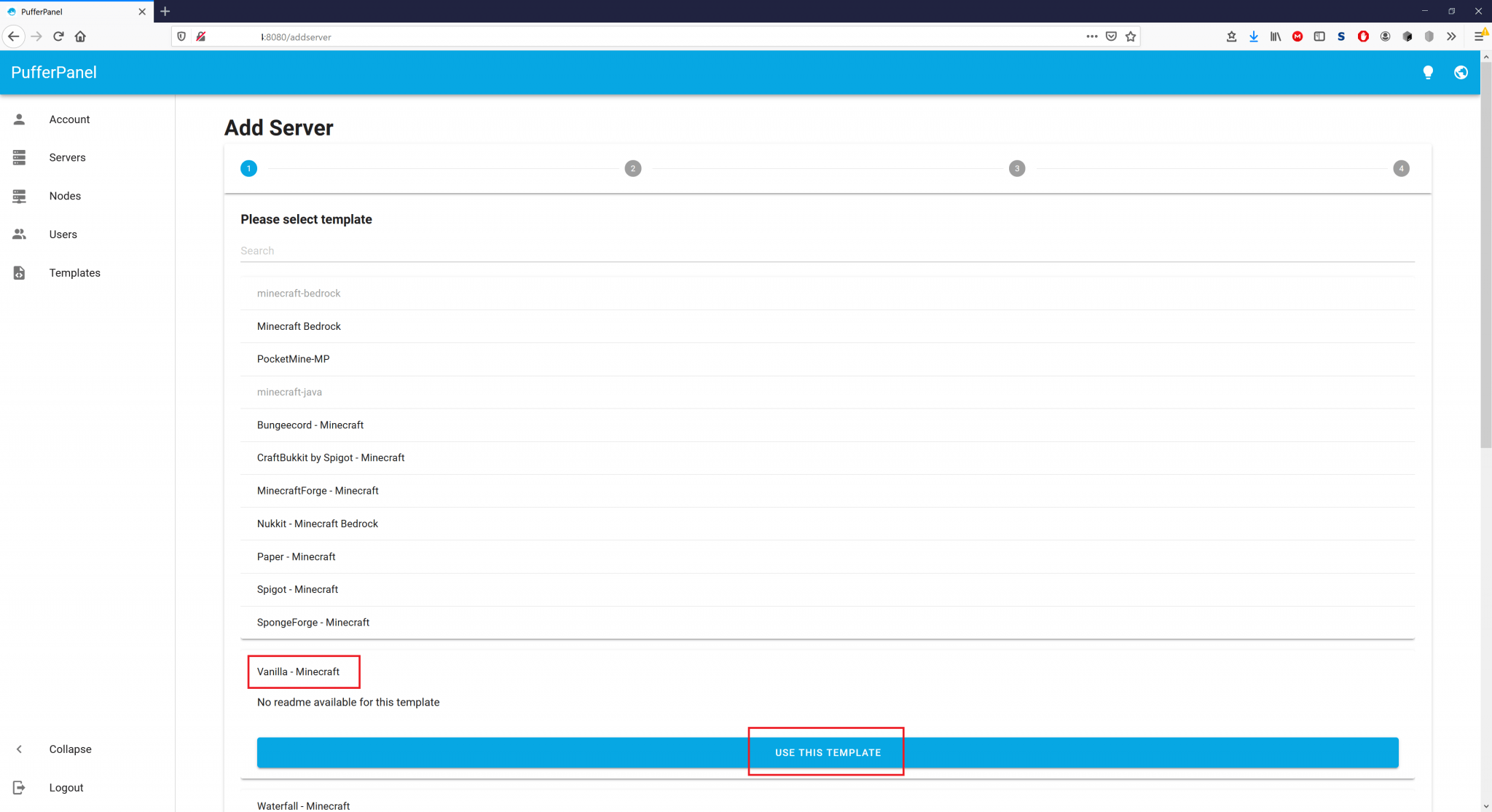The image size is (1492, 812).
Task: Bookmark page with star icon
Action: pyautogui.click(x=1131, y=36)
